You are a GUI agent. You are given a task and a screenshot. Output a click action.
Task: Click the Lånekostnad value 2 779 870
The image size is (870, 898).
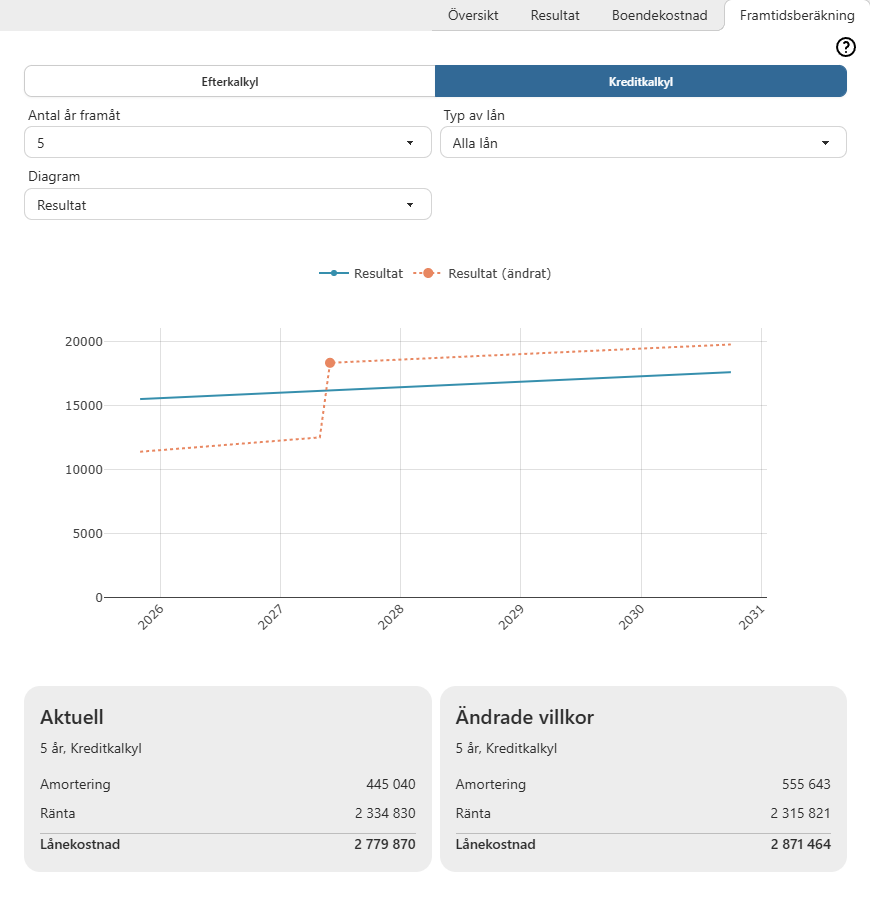pos(384,844)
